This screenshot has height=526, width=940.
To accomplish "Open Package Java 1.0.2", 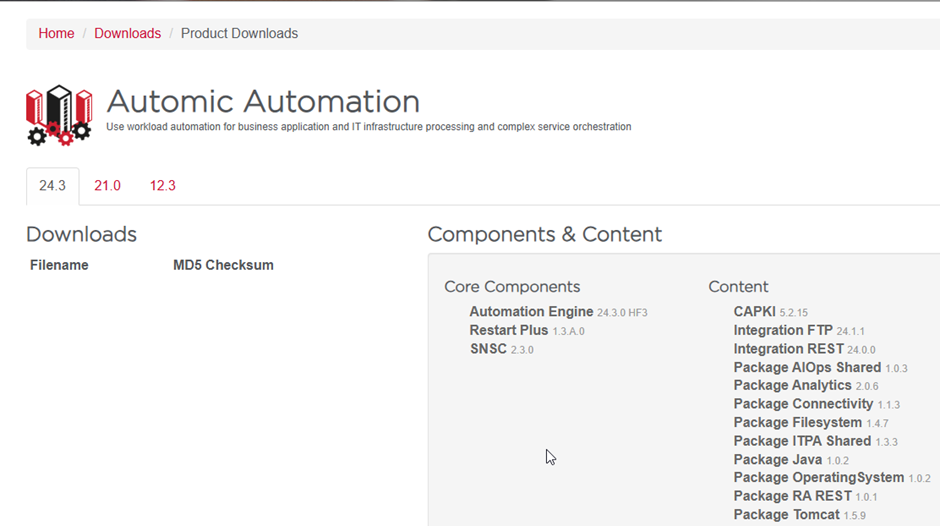I will click(x=791, y=460).
